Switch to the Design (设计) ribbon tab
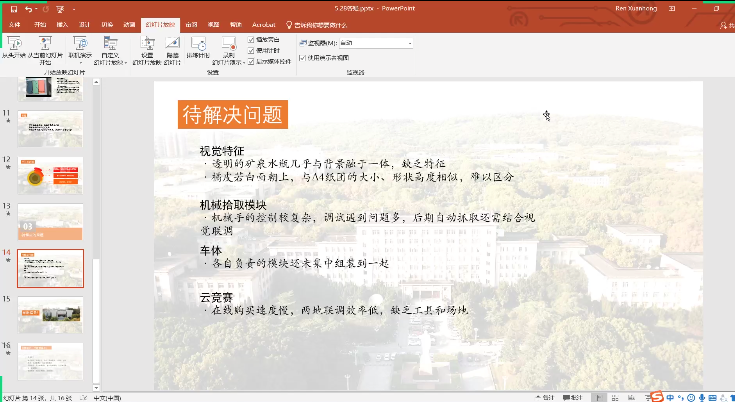This screenshot has width=735, height=402. [84, 25]
